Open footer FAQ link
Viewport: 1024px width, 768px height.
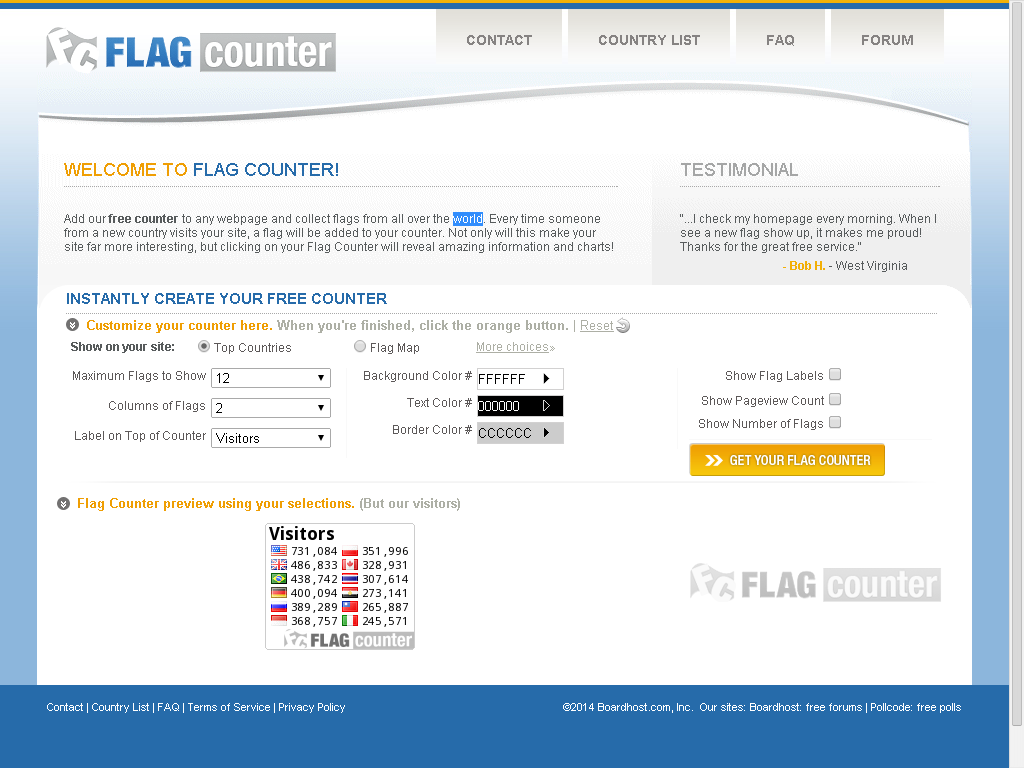(168, 707)
